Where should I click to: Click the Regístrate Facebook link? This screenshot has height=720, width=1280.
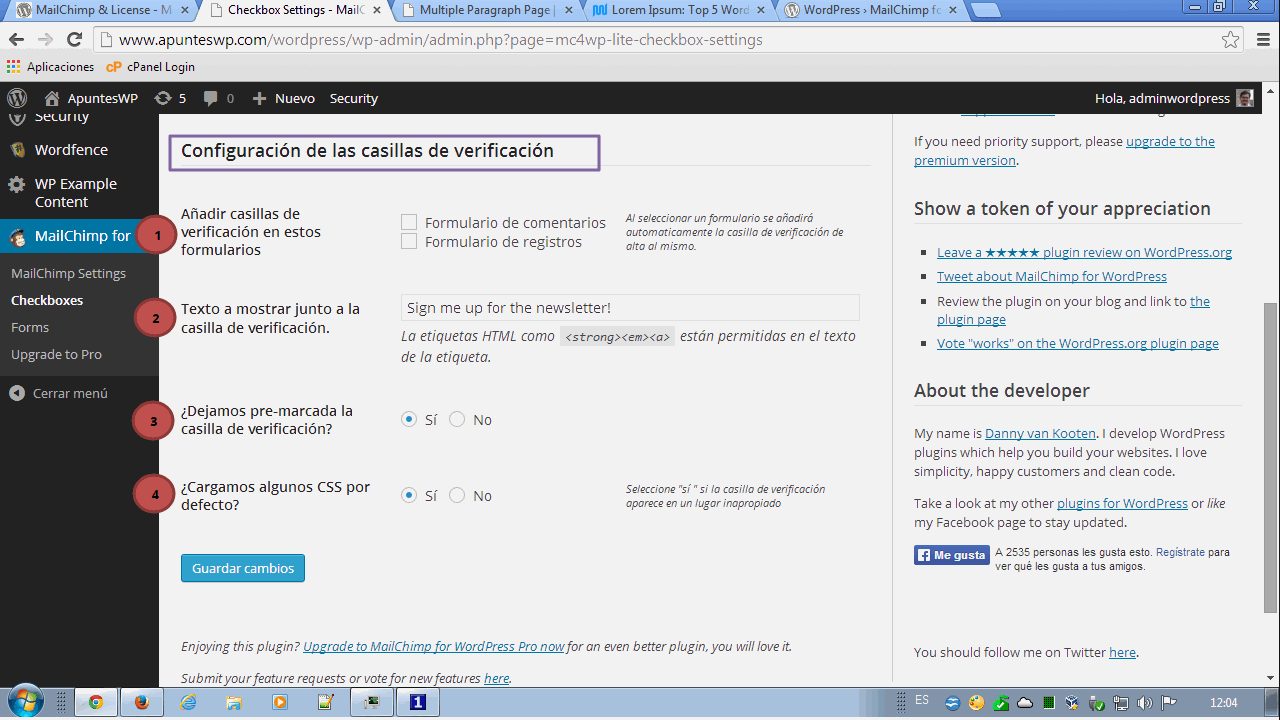(x=1180, y=552)
